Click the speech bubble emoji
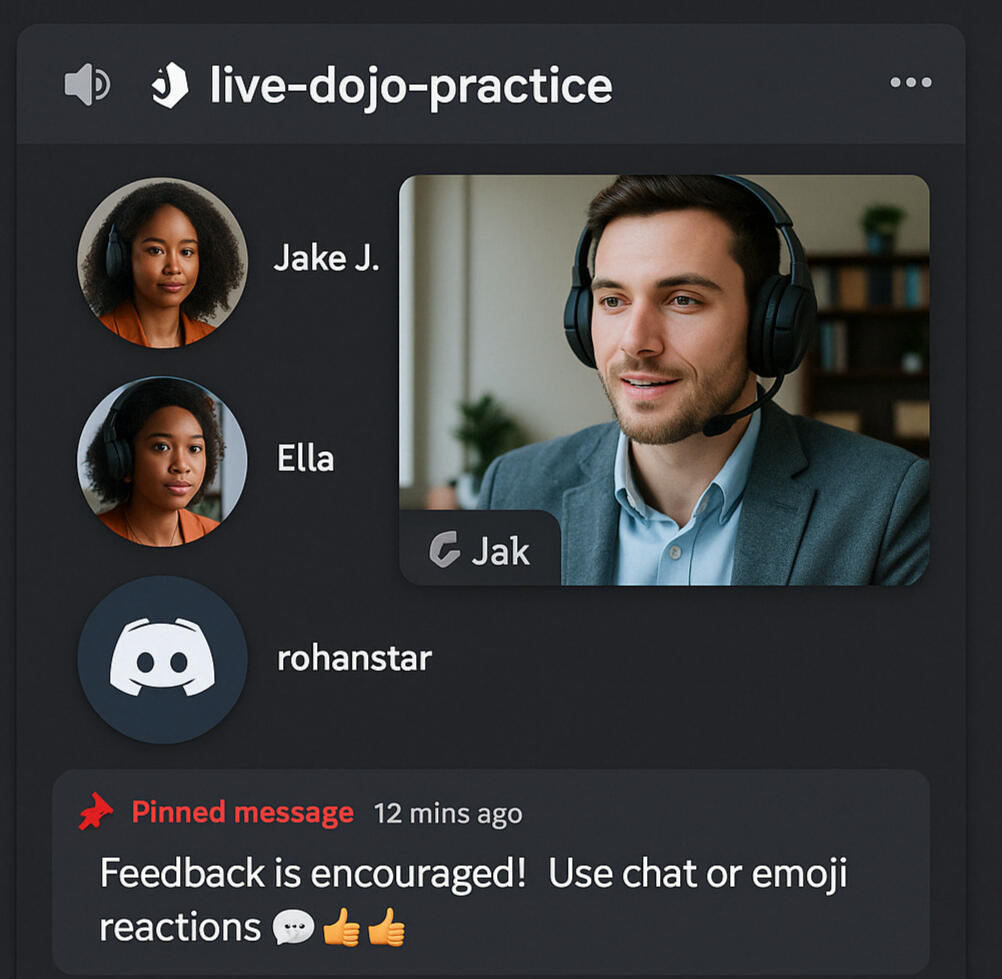The width and height of the screenshot is (1002, 979). point(293,928)
